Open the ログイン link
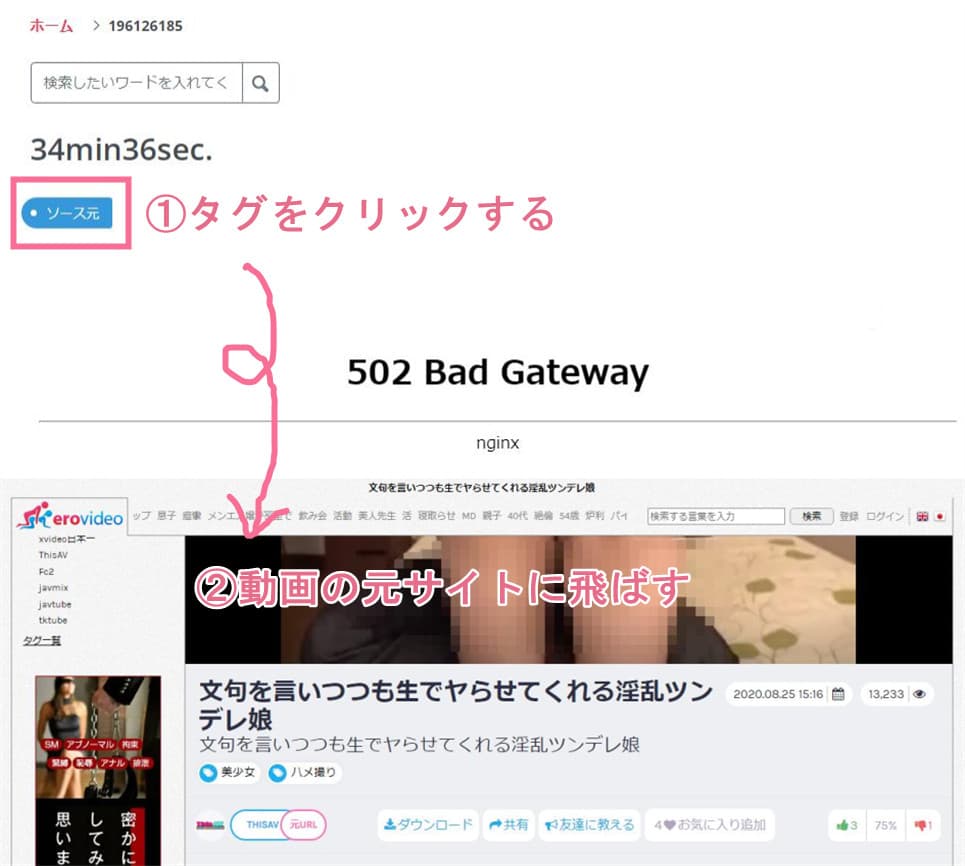The image size is (965, 866). (x=885, y=516)
